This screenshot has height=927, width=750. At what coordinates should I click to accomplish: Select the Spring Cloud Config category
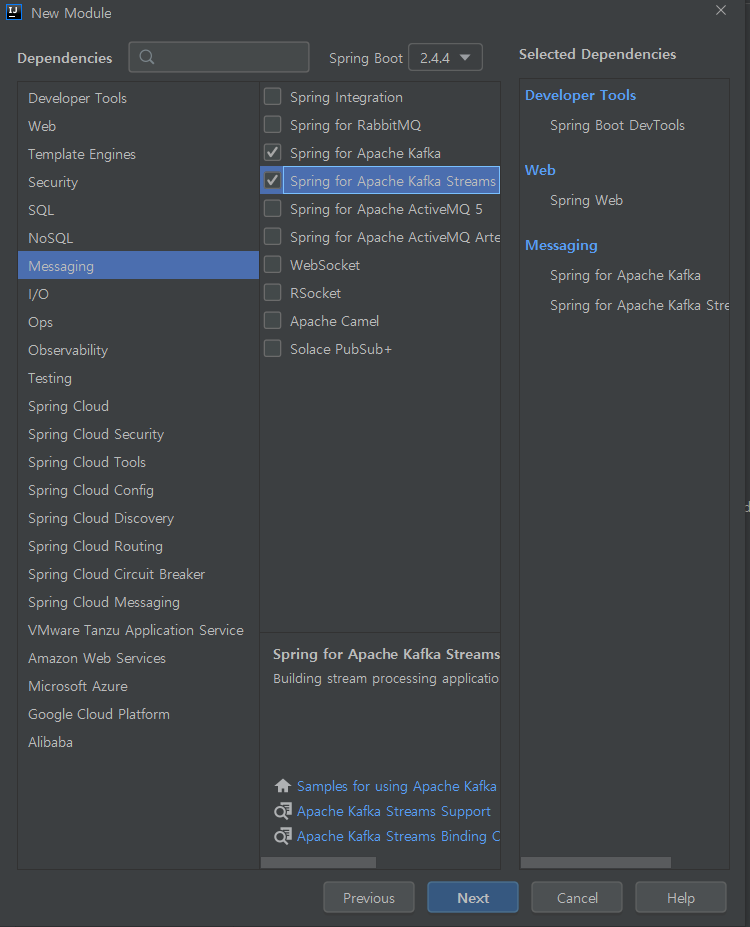pyautogui.click(x=138, y=490)
